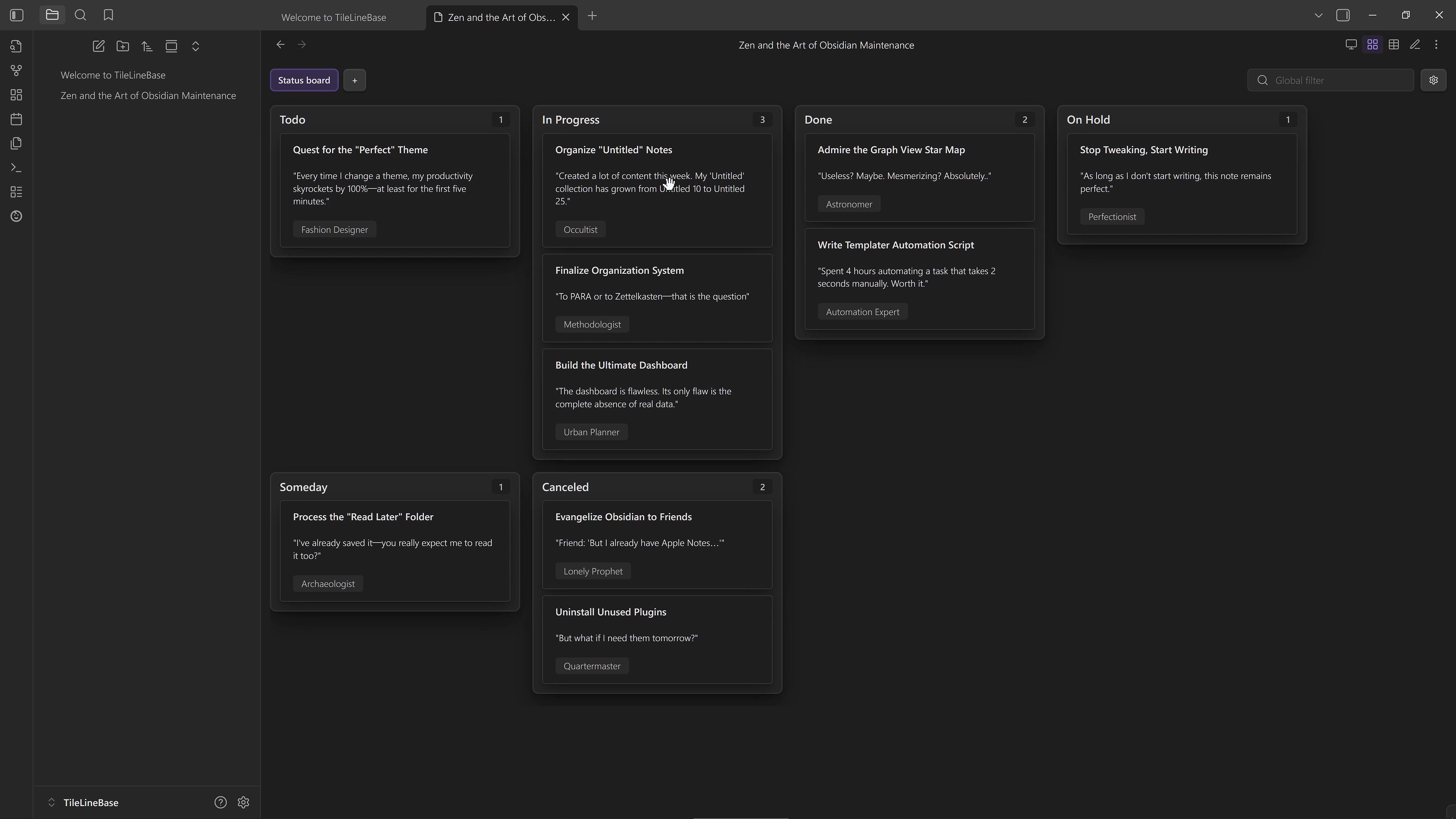Change sort order of the file list
Image resolution: width=1456 pixels, height=819 pixels.
(147, 46)
